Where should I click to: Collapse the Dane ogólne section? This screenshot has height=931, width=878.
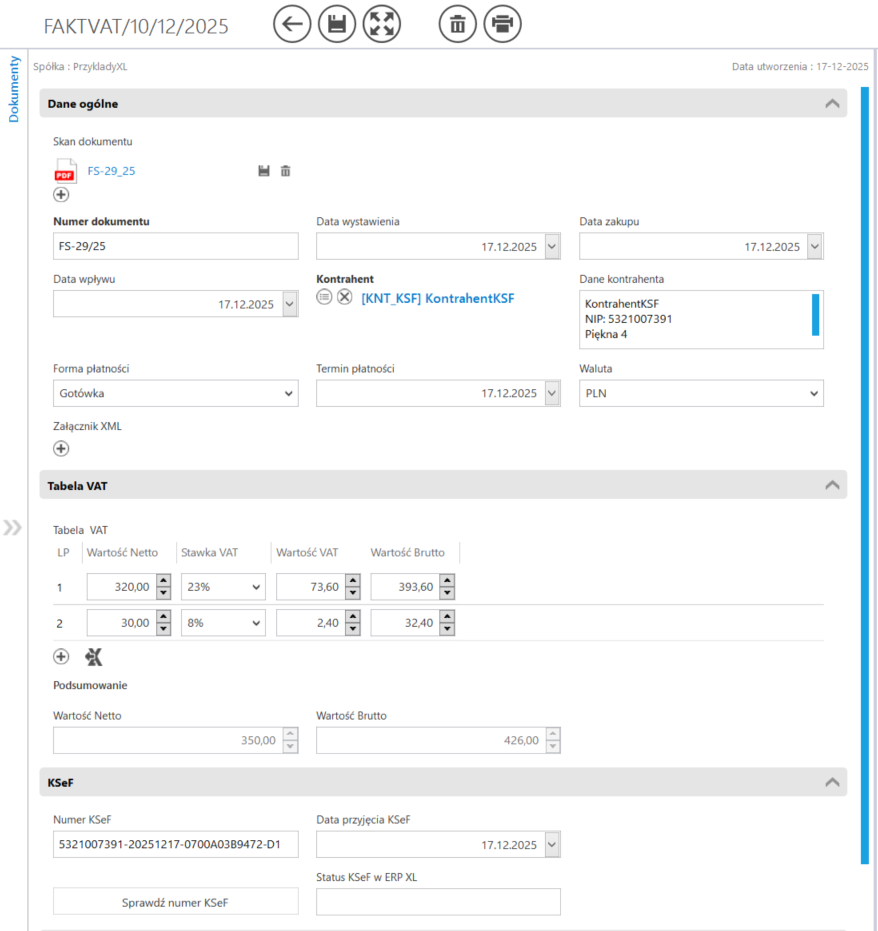831,103
